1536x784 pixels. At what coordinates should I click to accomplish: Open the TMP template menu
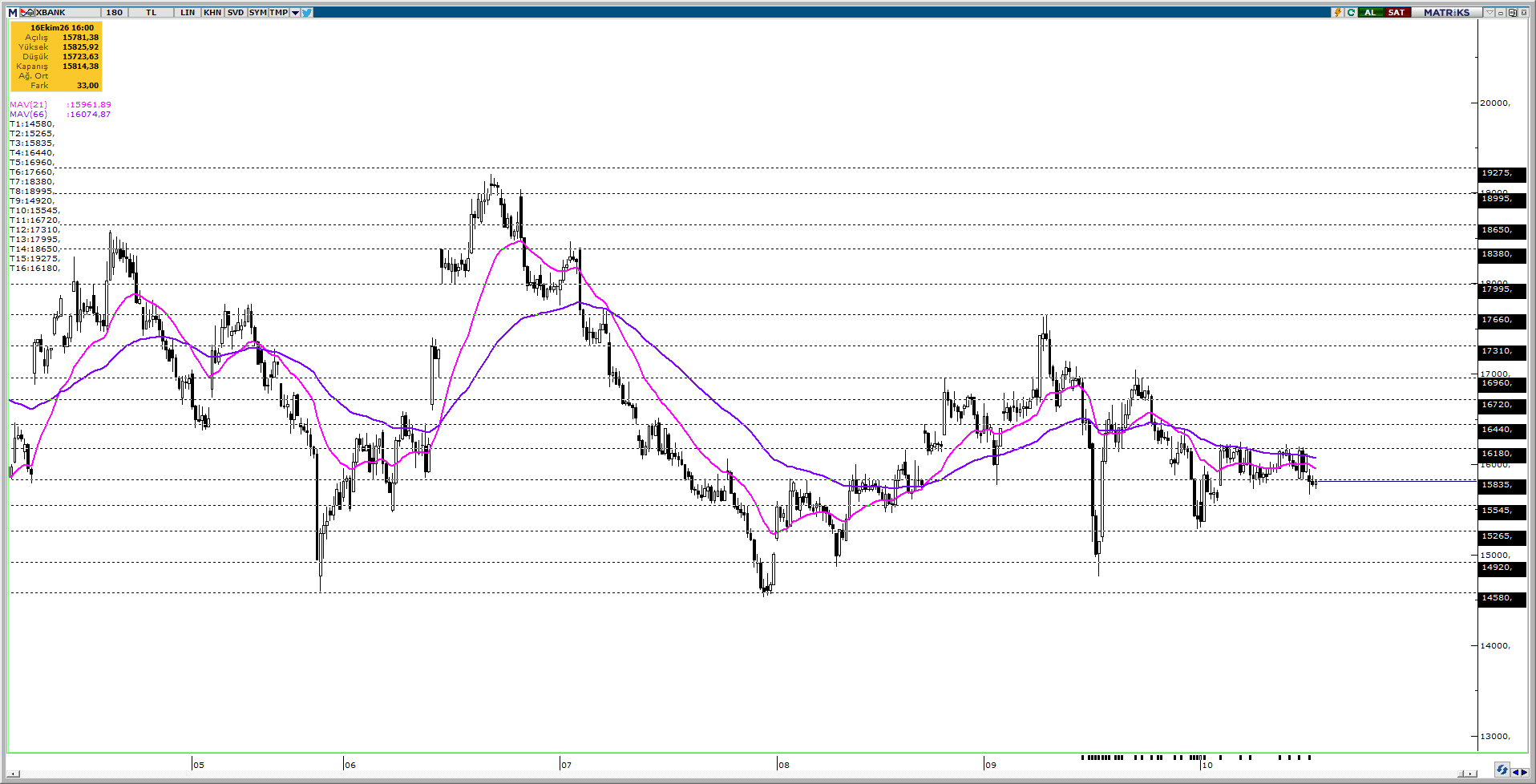click(x=279, y=13)
